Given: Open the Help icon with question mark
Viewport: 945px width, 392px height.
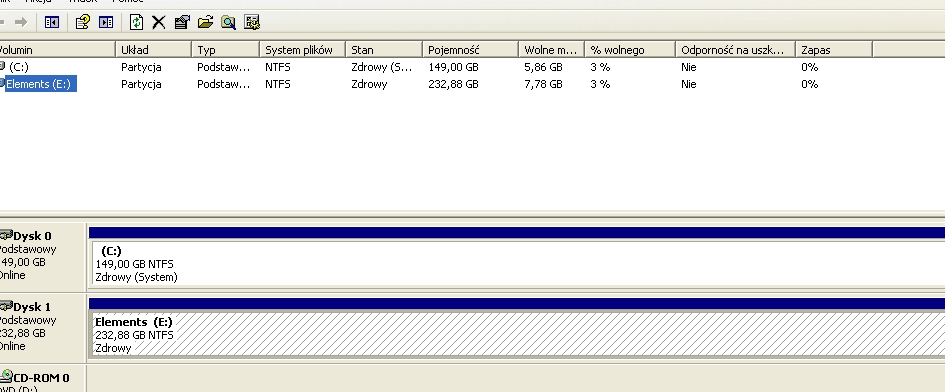Looking at the screenshot, I should (83, 22).
